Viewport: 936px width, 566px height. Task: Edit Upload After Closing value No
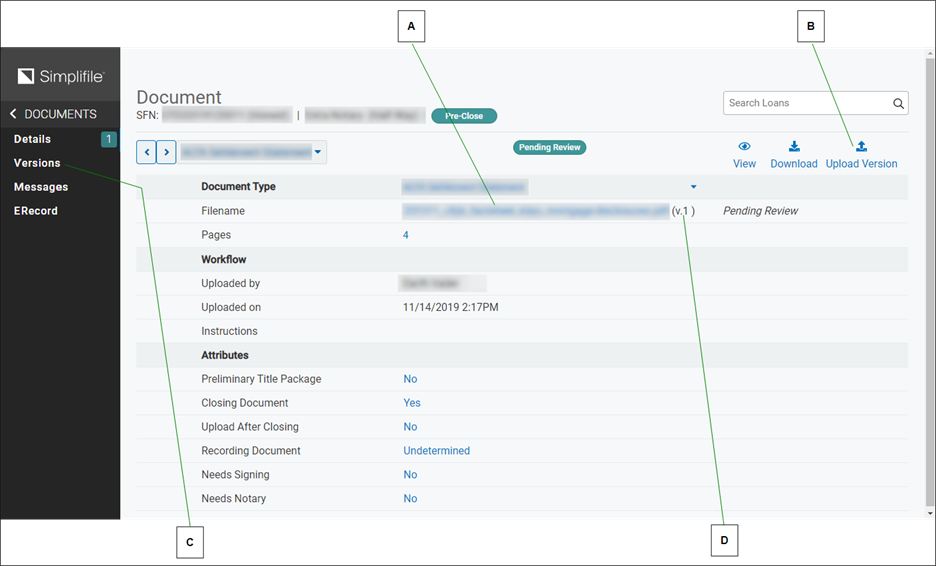point(410,426)
